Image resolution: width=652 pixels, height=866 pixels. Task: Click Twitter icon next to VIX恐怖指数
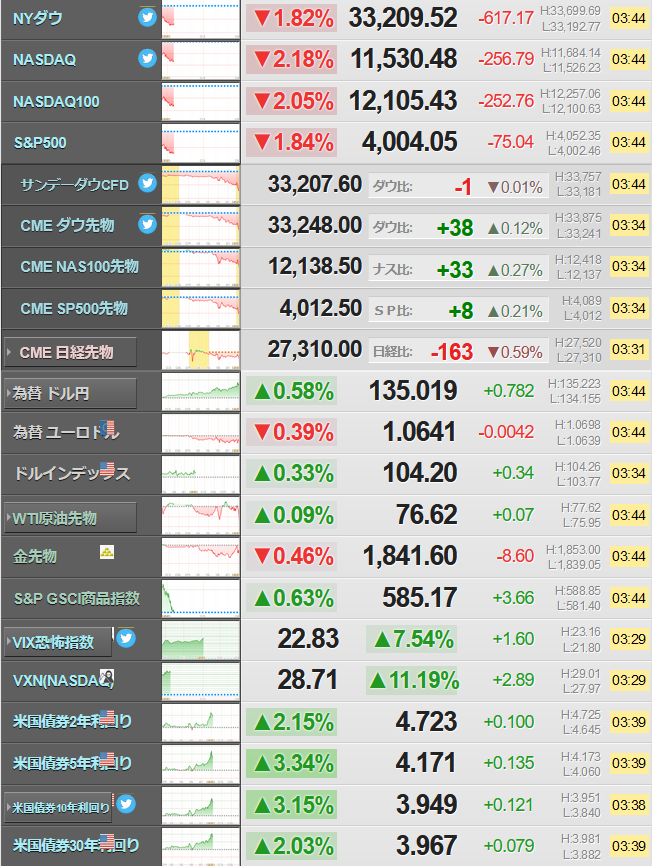[x=126, y=638]
